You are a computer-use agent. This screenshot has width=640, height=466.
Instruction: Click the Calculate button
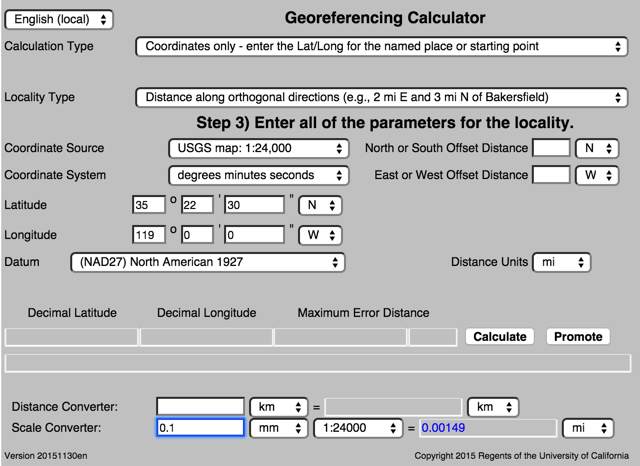(x=499, y=337)
